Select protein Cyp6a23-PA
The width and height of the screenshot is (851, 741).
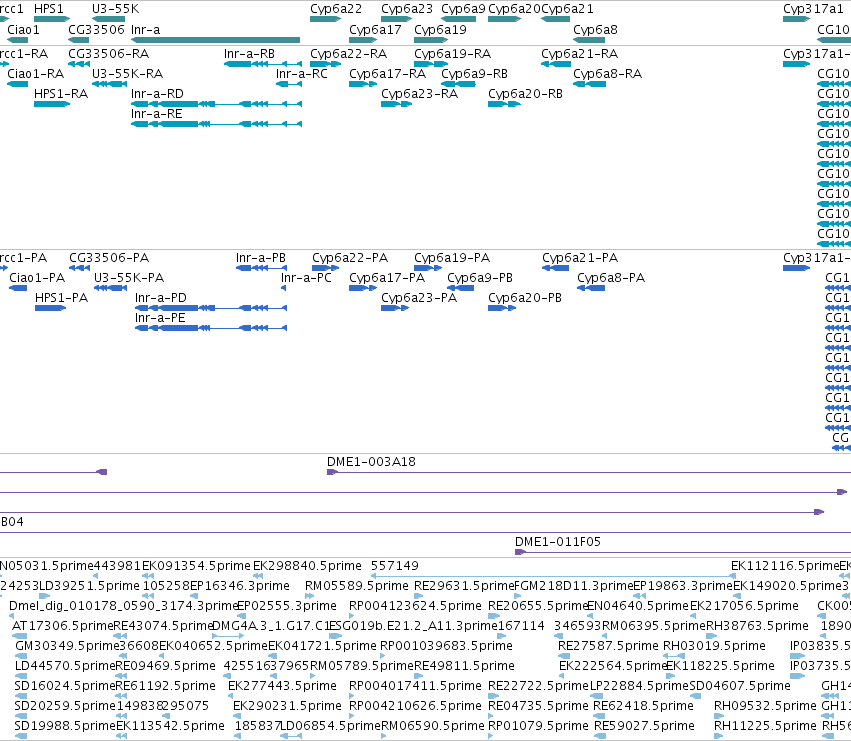coord(395,308)
